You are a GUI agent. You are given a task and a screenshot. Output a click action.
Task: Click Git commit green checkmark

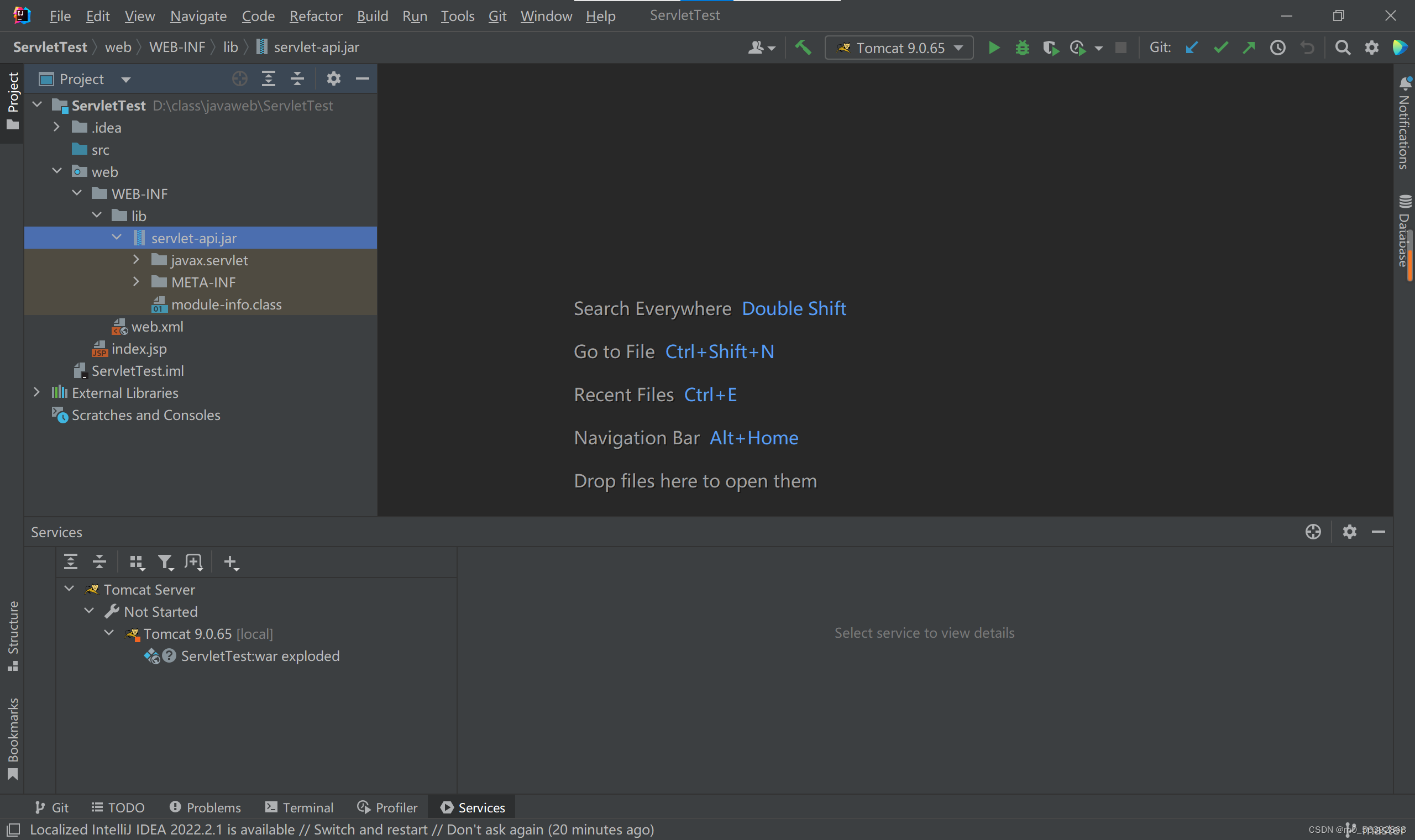(1220, 48)
